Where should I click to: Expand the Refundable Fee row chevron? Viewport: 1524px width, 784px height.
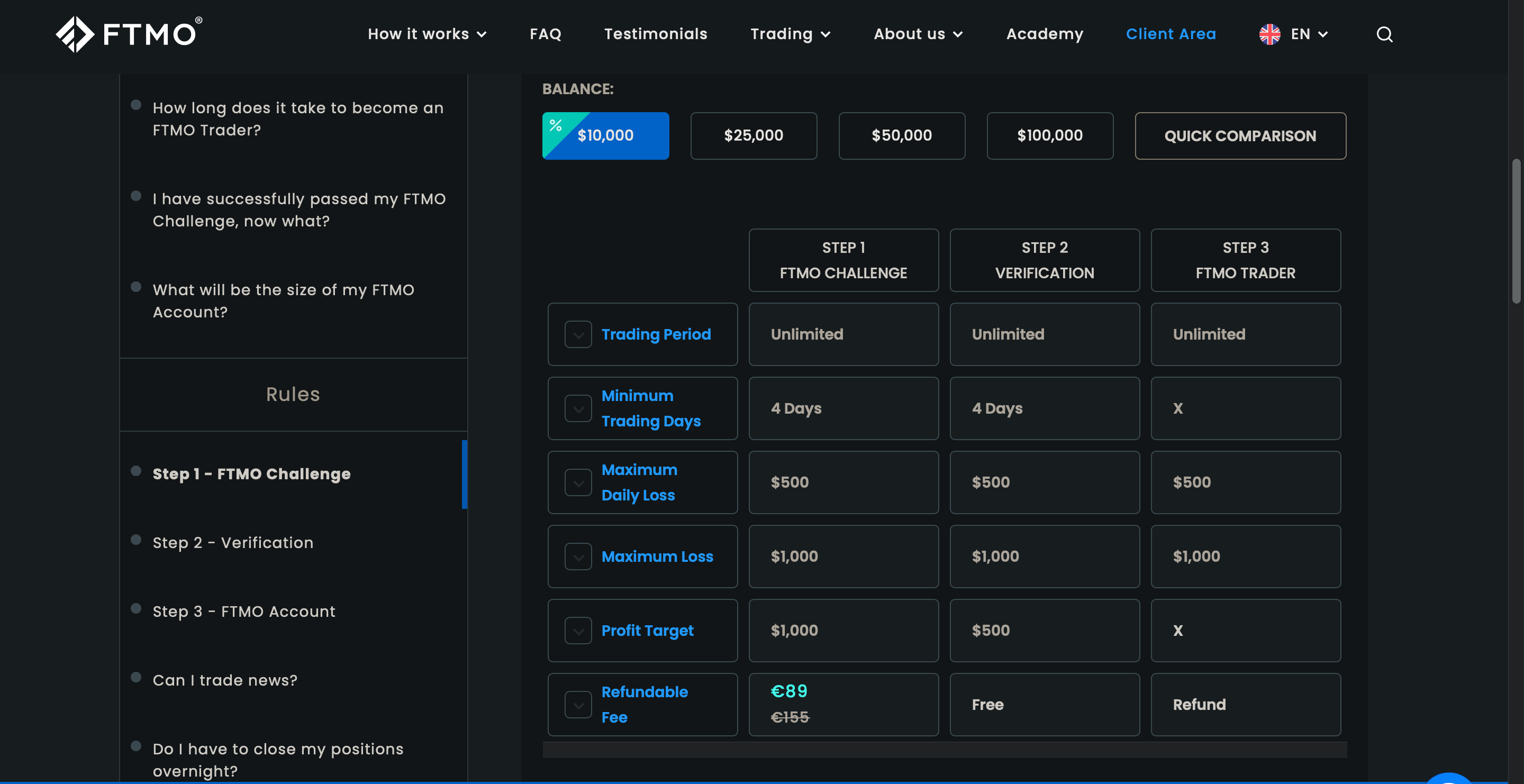click(578, 704)
